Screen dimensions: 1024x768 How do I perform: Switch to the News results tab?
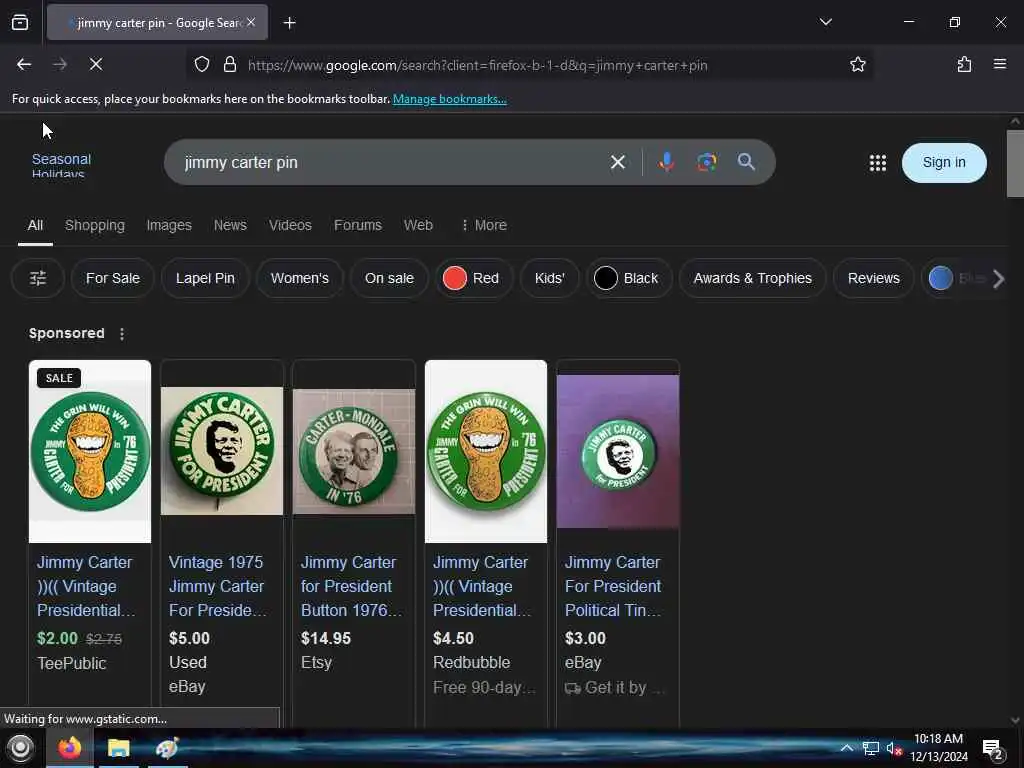[x=230, y=225]
